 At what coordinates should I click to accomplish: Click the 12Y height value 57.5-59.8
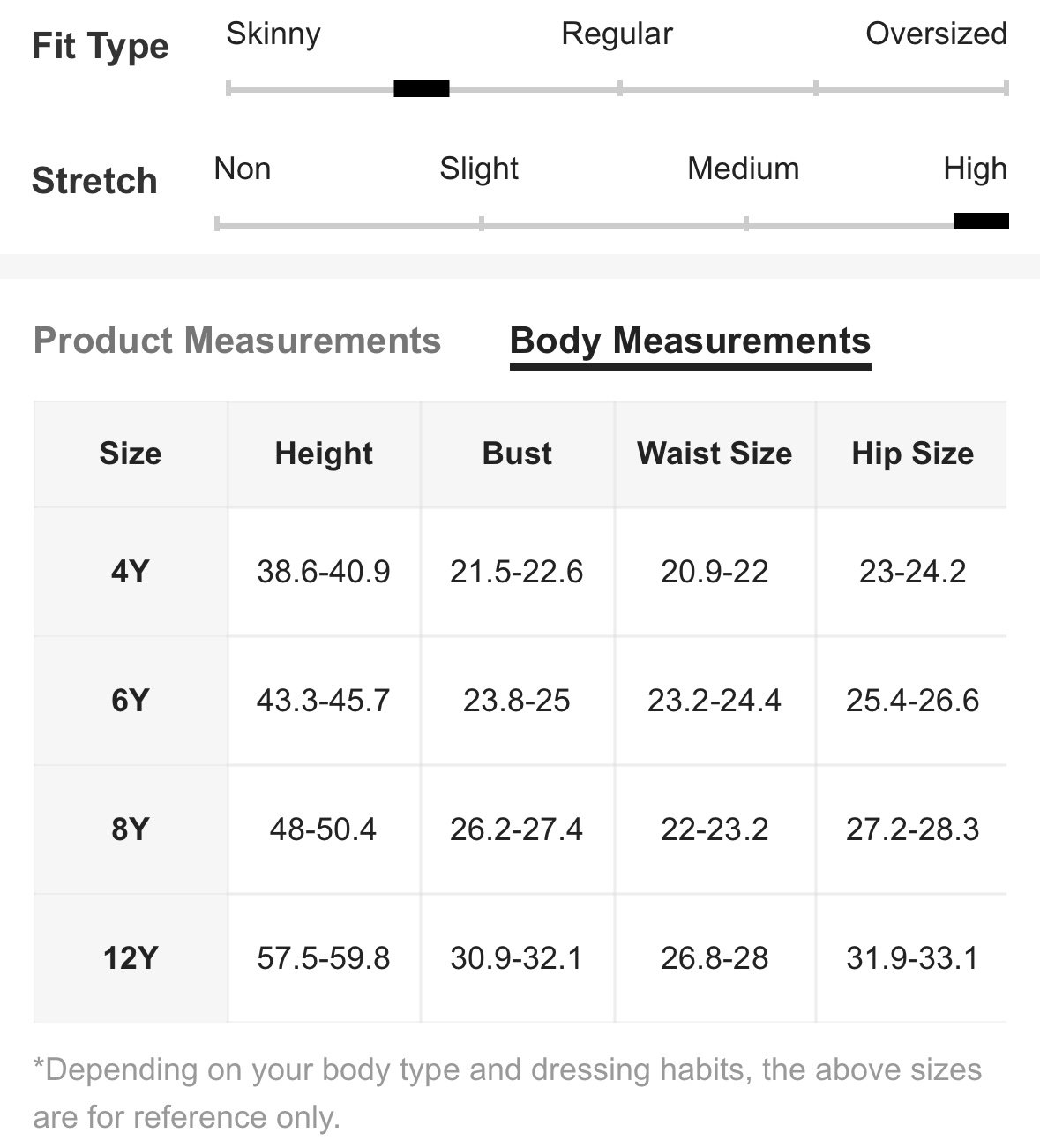(x=324, y=958)
